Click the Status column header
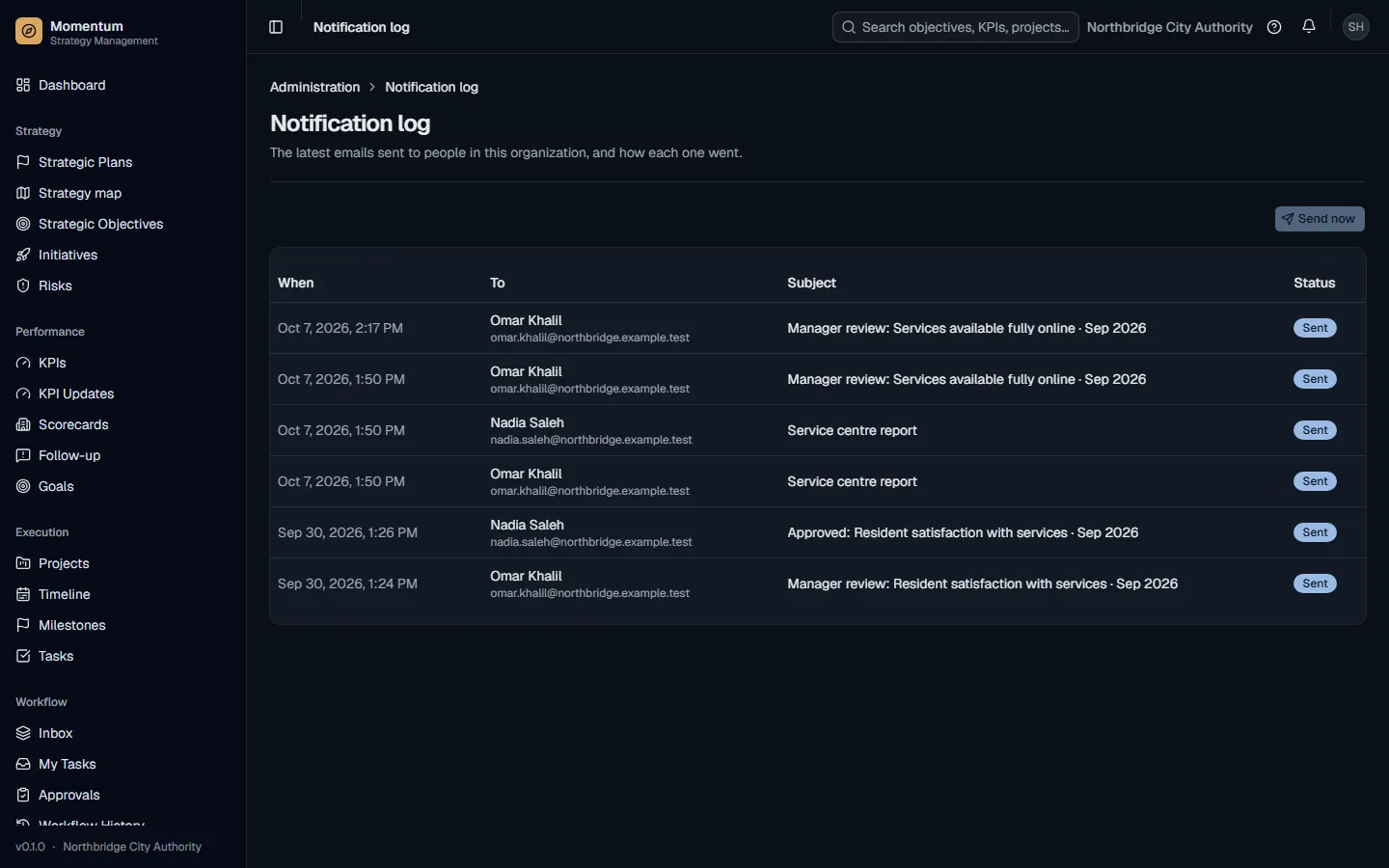The image size is (1389, 868). coord(1314,283)
